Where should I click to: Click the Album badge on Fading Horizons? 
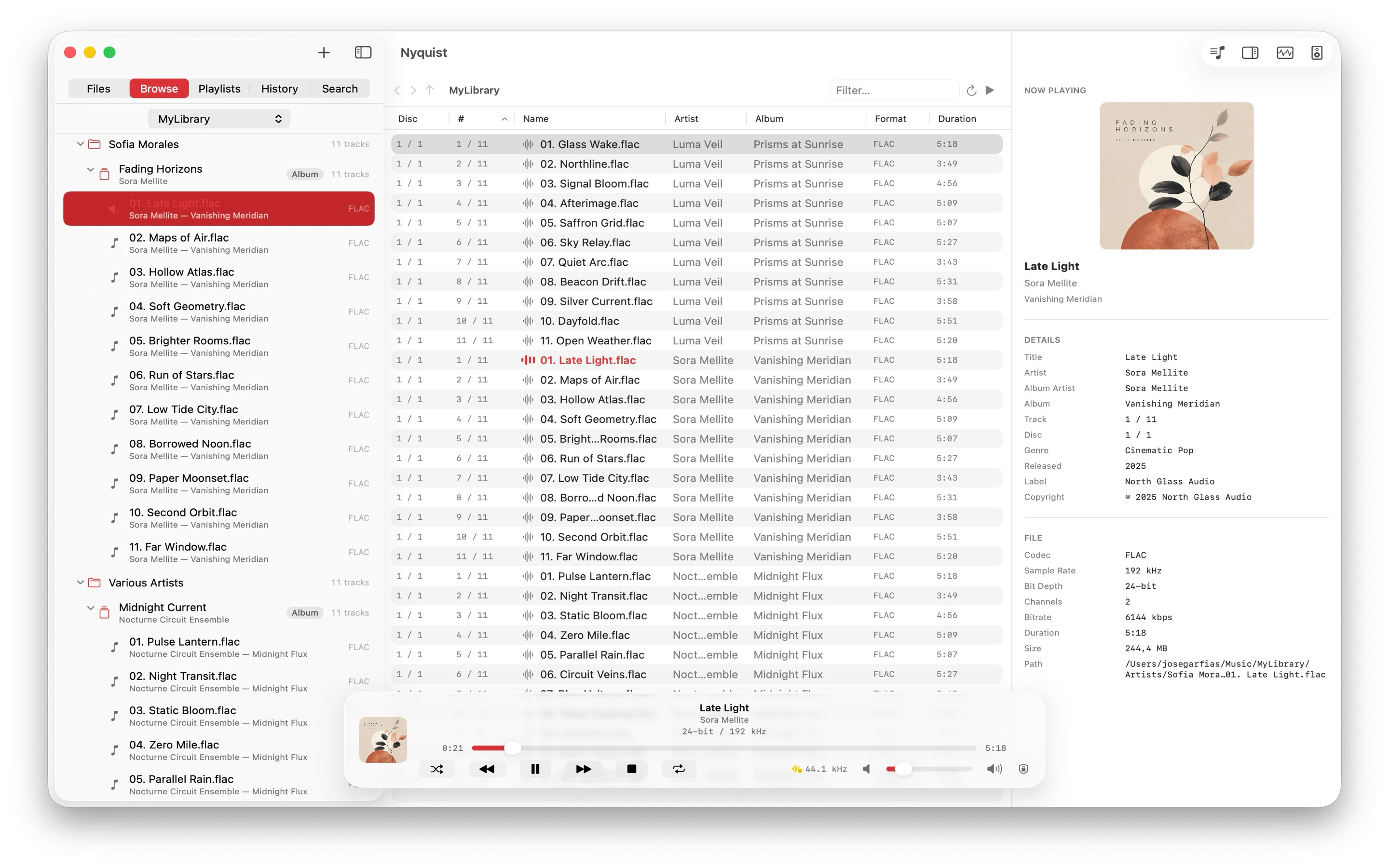pyautogui.click(x=305, y=175)
